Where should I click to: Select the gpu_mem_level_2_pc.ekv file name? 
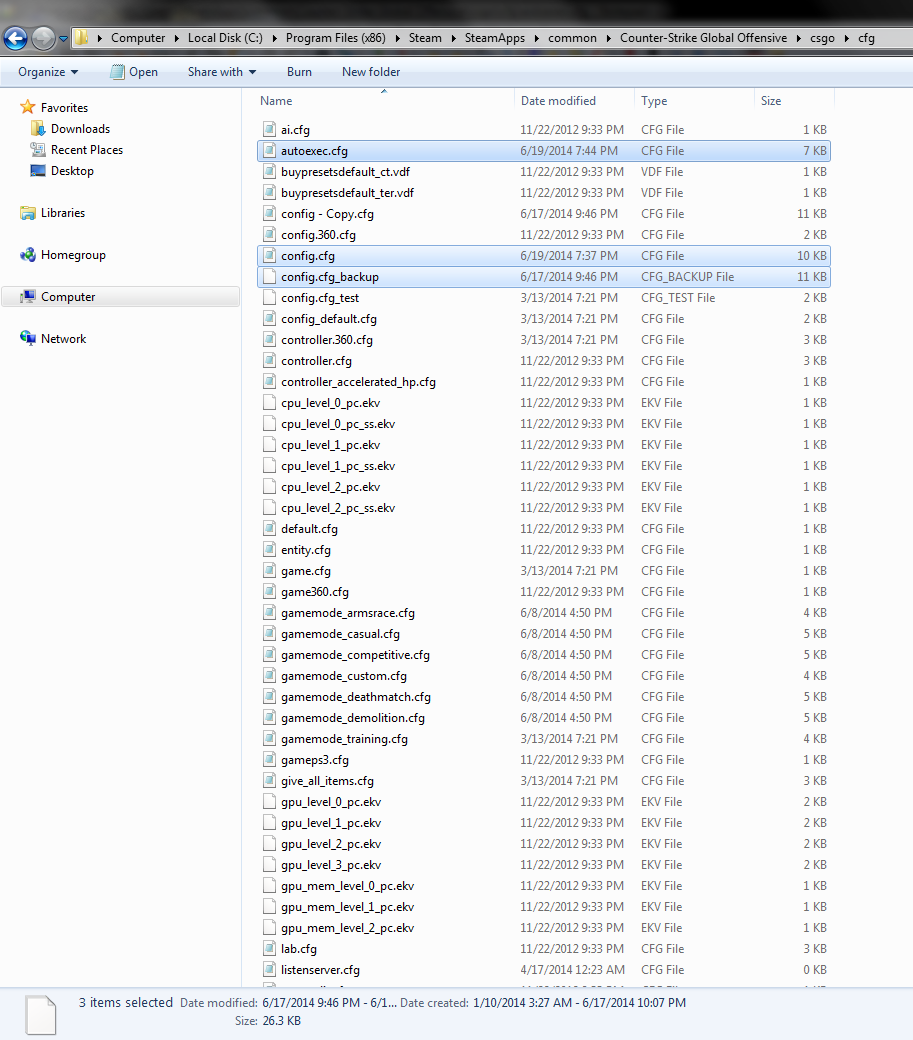click(347, 928)
